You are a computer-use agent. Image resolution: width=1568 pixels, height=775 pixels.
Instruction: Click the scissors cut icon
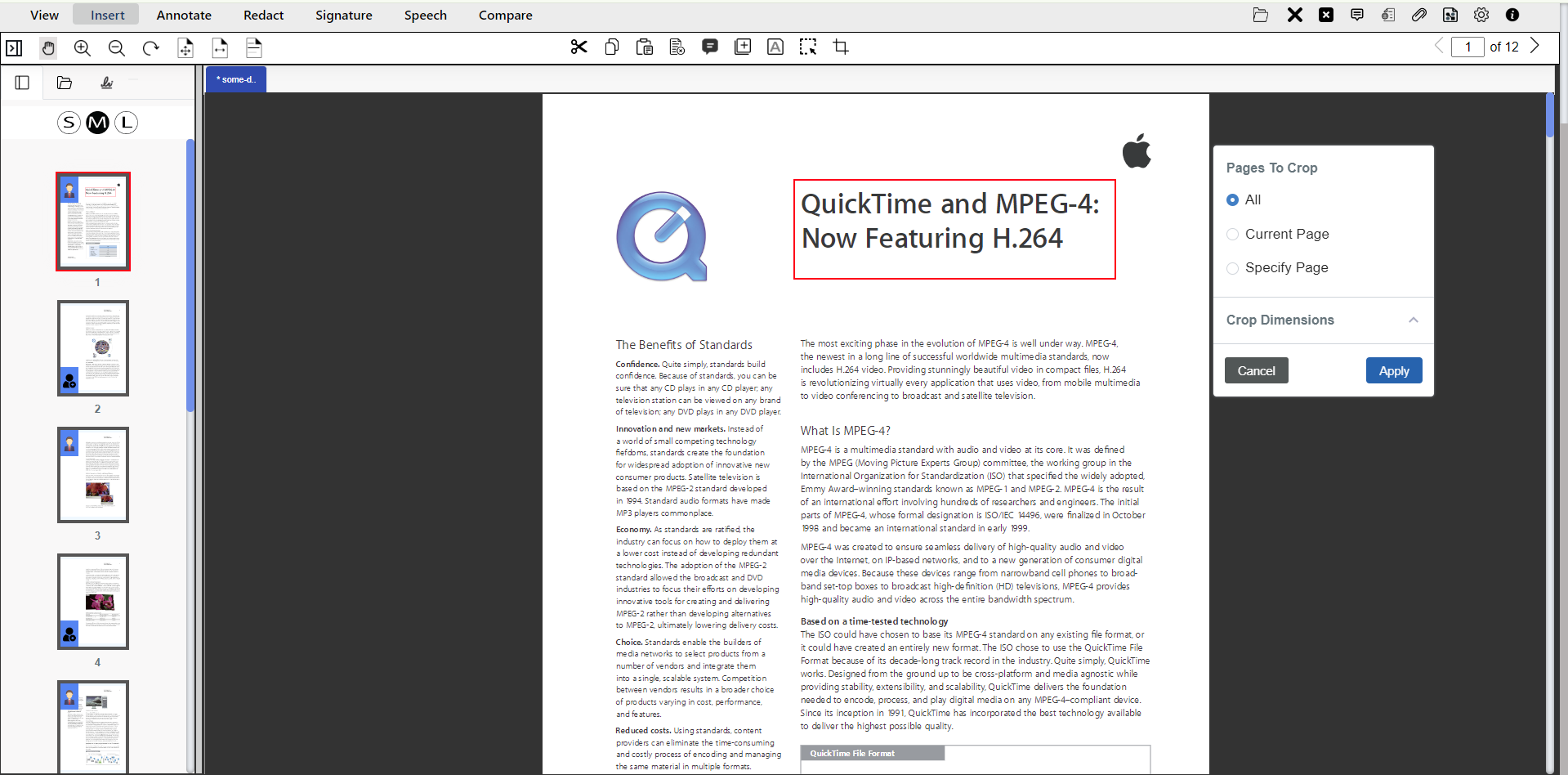pyautogui.click(x=579, y=47)
